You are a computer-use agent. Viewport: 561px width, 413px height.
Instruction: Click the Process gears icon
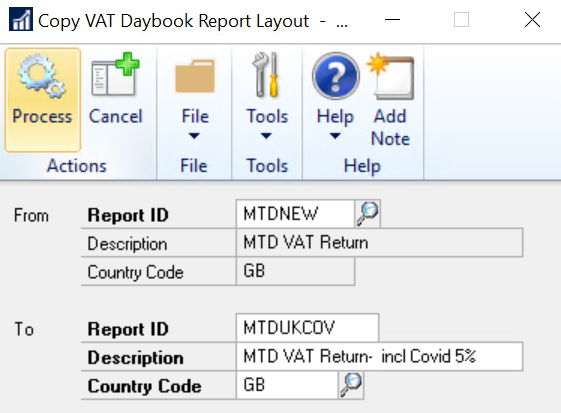coord(42,76)
